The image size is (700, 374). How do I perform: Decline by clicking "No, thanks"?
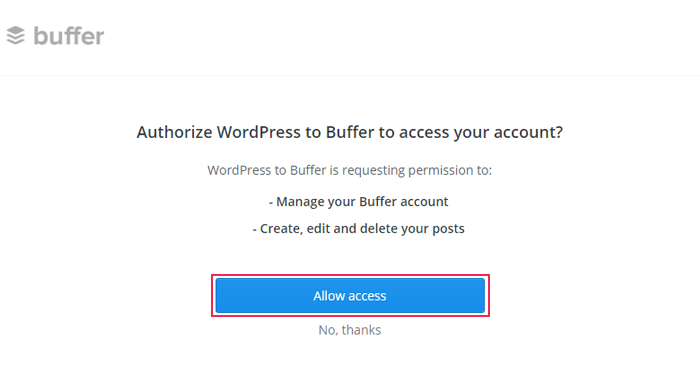(x=350, y=330)
